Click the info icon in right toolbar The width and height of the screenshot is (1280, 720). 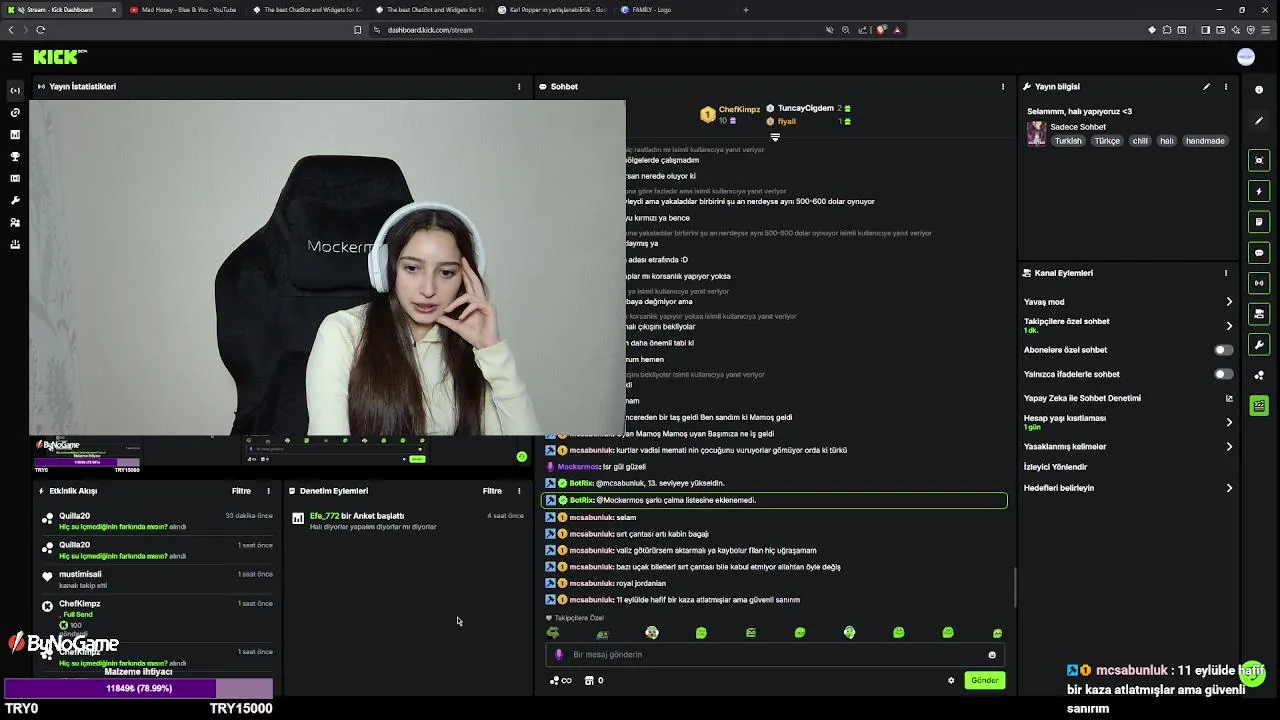tap(1259, 90)
